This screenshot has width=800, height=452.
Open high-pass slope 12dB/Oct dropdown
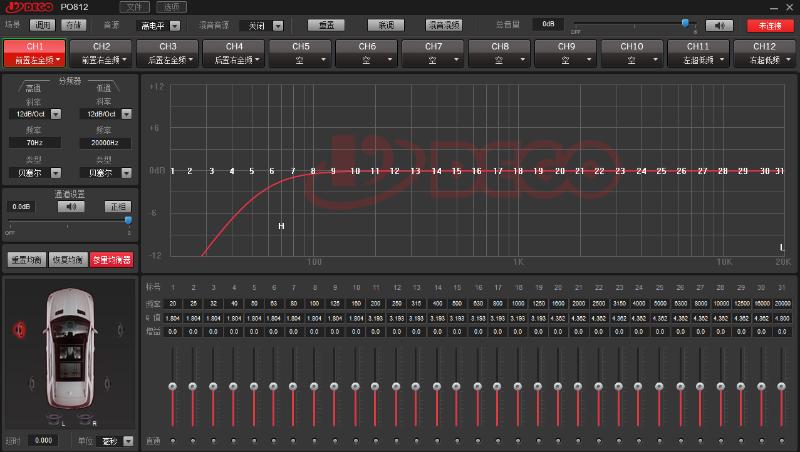pyautogui.click(x=35, y=114)
